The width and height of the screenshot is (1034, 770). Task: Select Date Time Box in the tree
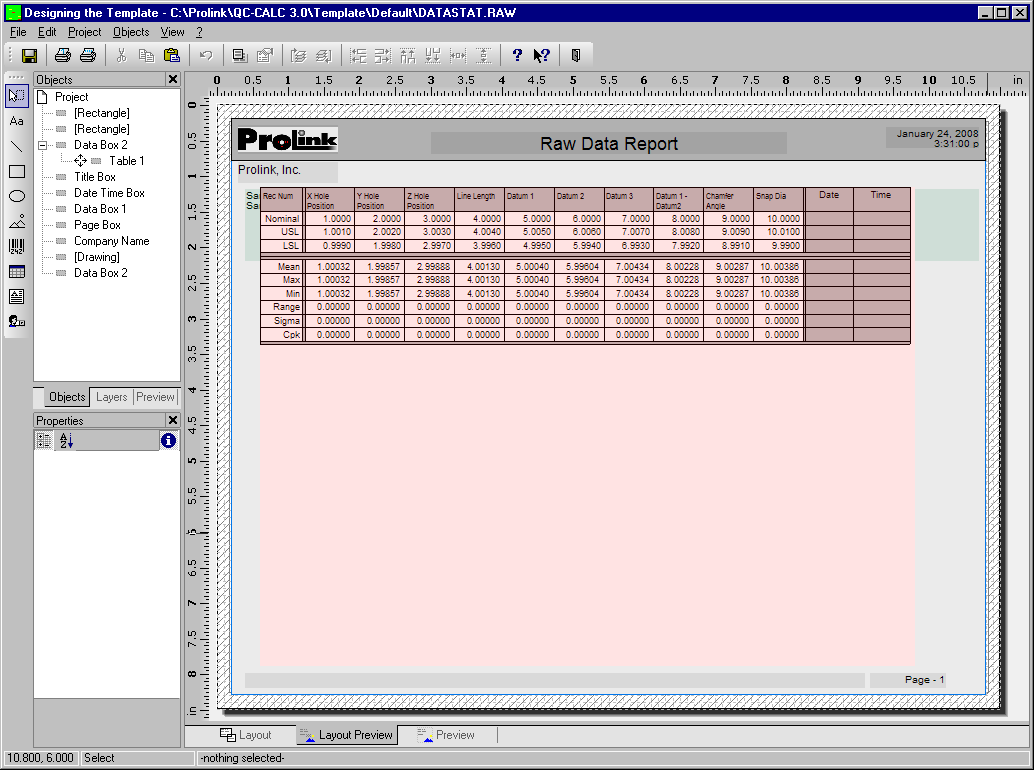109,193
